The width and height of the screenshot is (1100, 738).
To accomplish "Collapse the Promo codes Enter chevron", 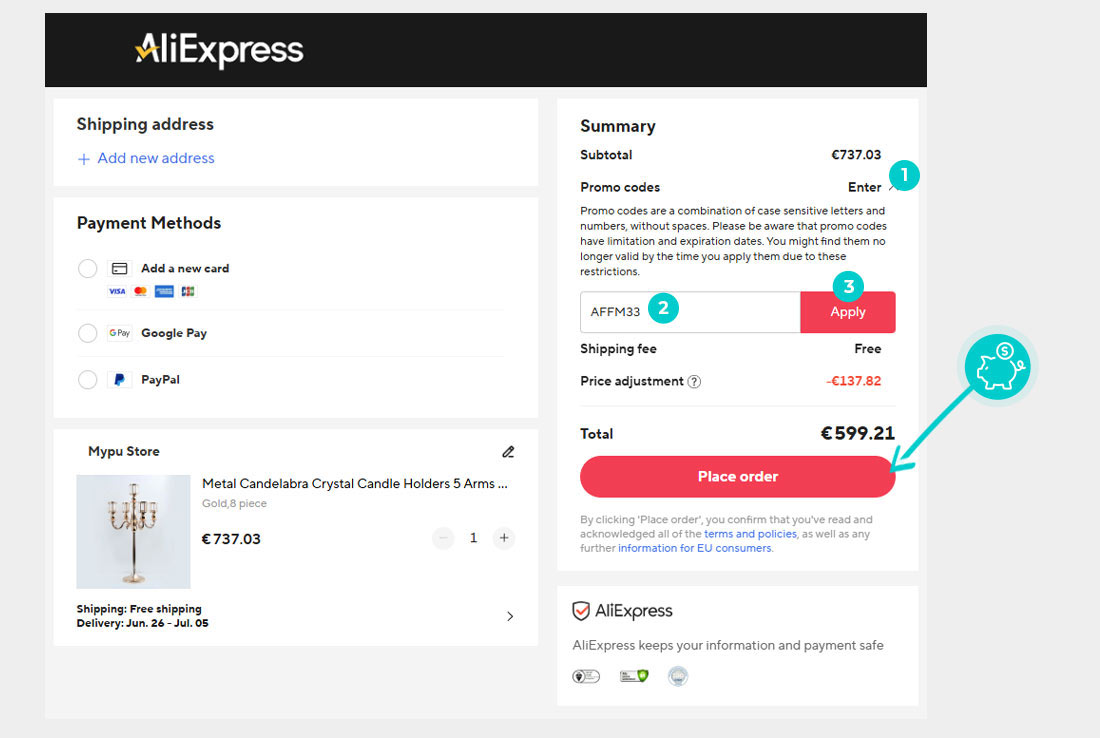I will coord(891,188).
